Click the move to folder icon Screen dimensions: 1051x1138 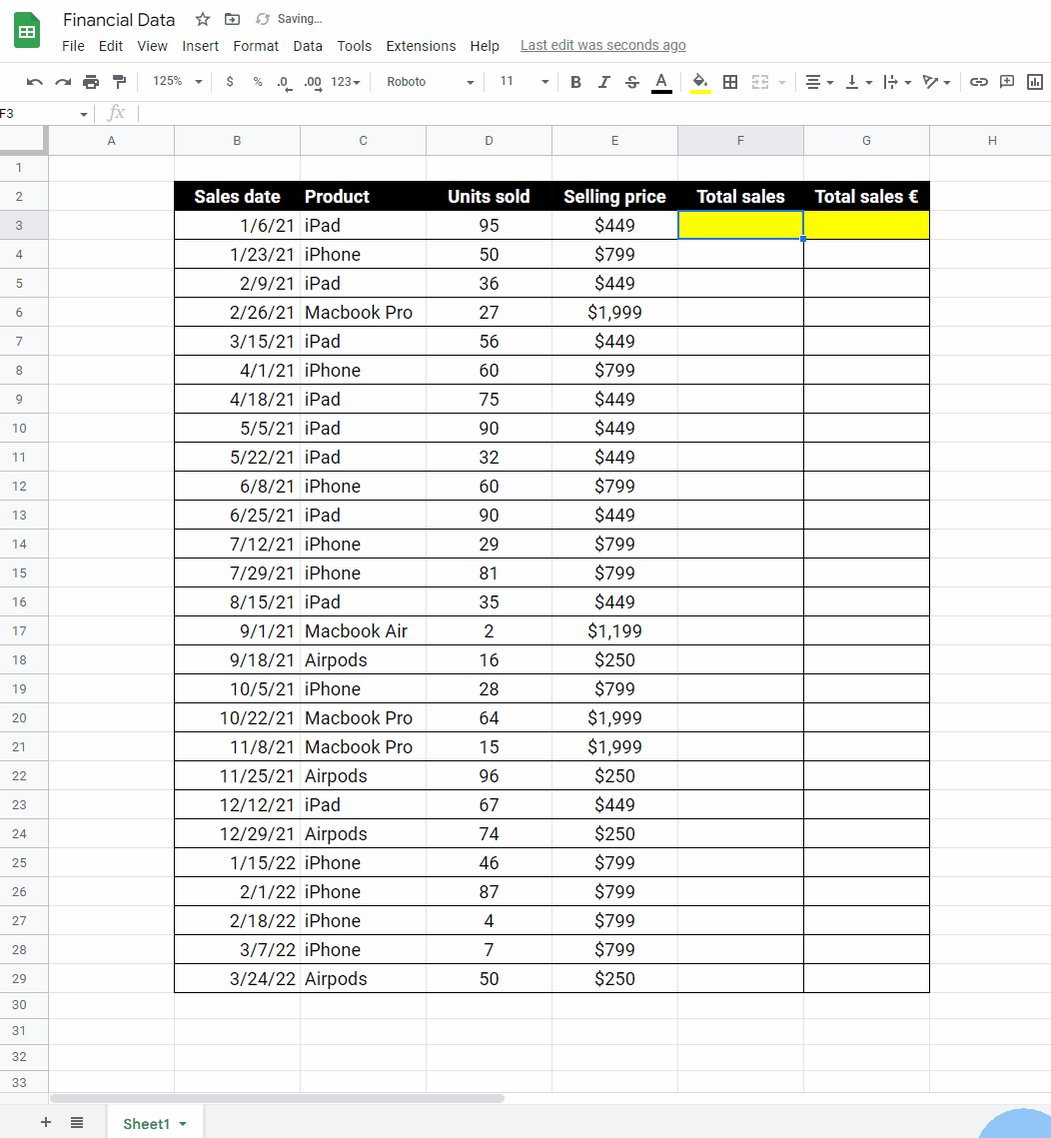coord(232,20)
